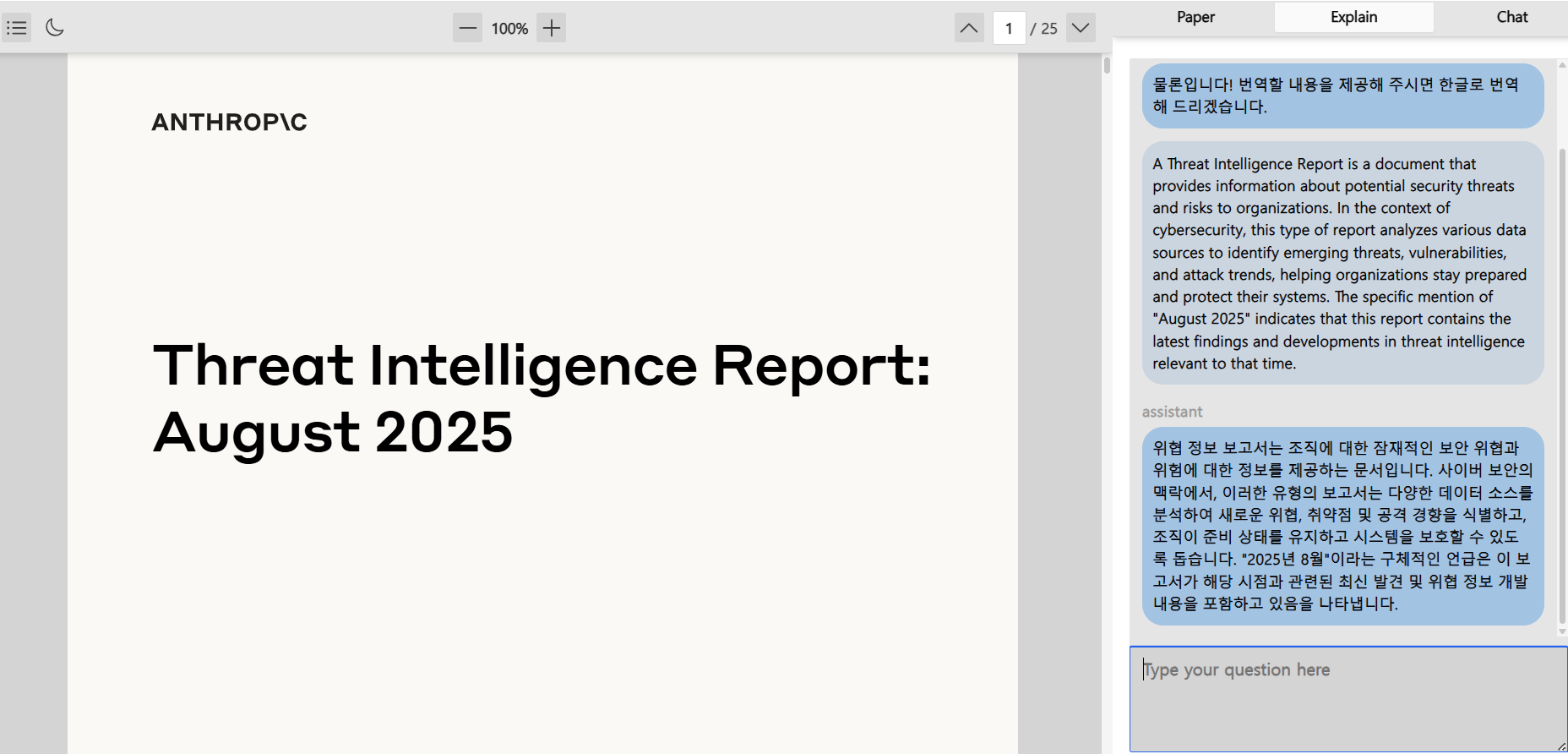Click the Korean translation message starting with 위협 정보
This screenshot has height=754, width=1568.
click(x=1342, y=526)
